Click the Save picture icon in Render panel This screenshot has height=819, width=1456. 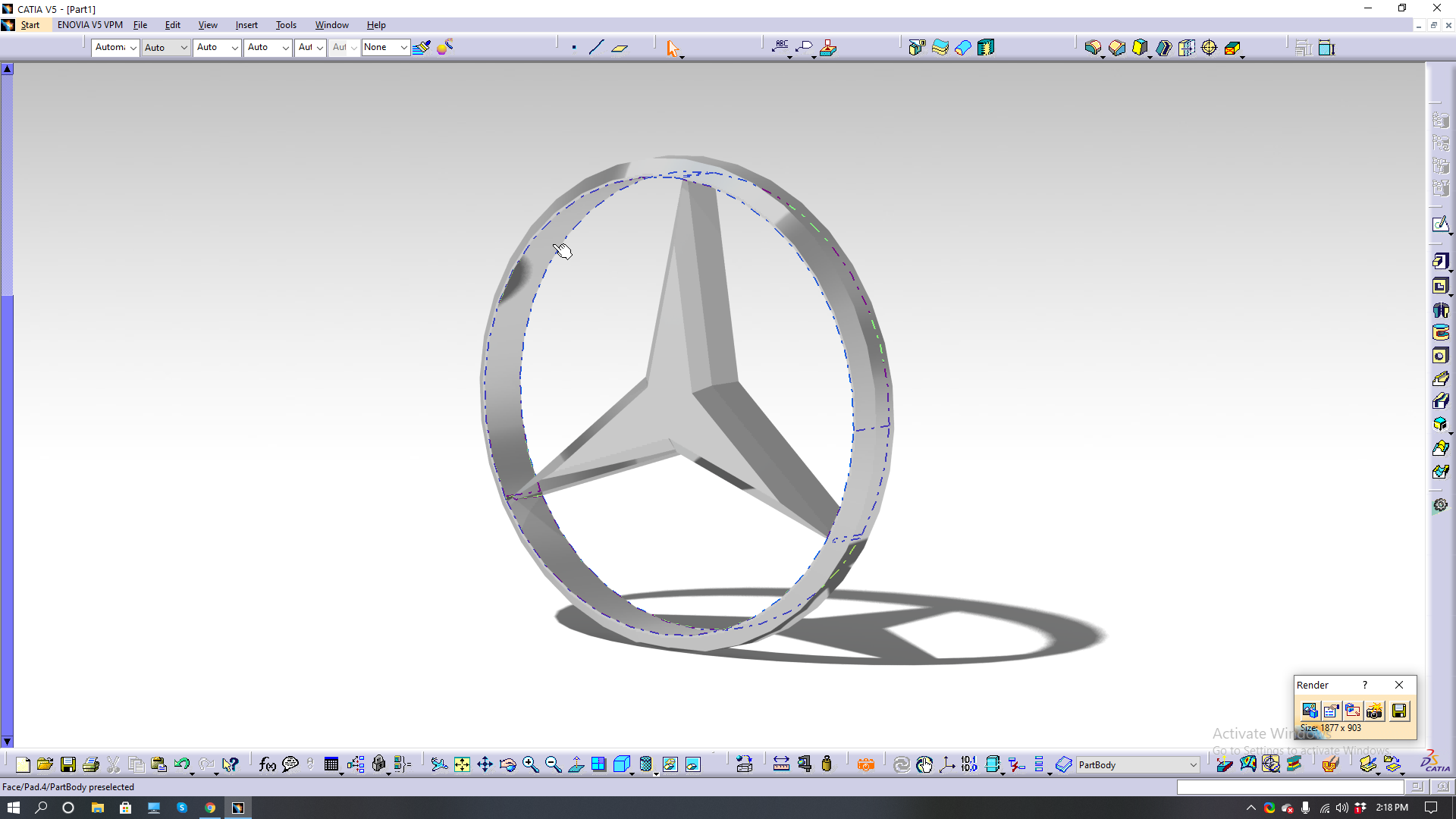(x=1399, y=711)
